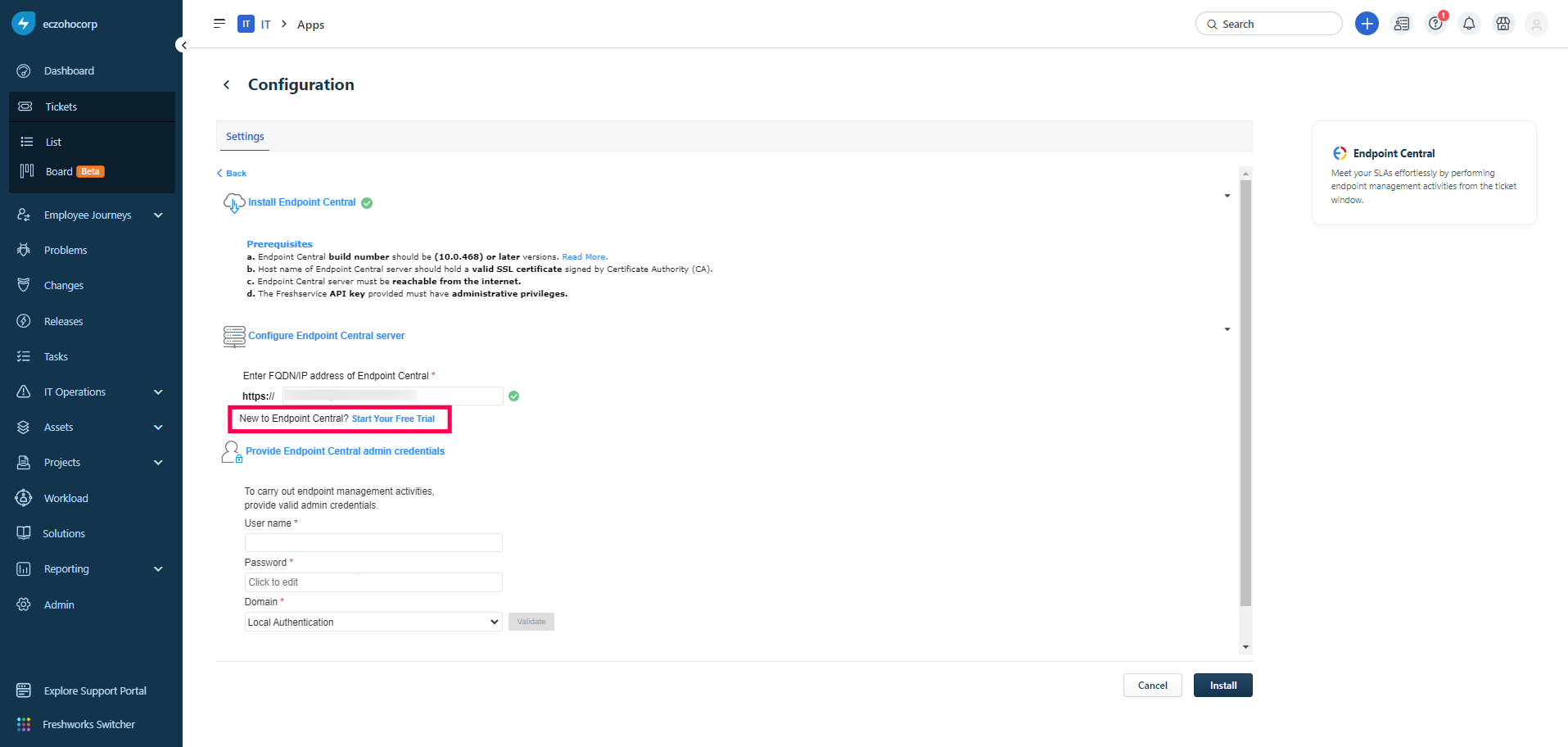The height and width of the screenshot is (747, 1568).
Task: Open the Workload icon
Action: pos(24,498)
